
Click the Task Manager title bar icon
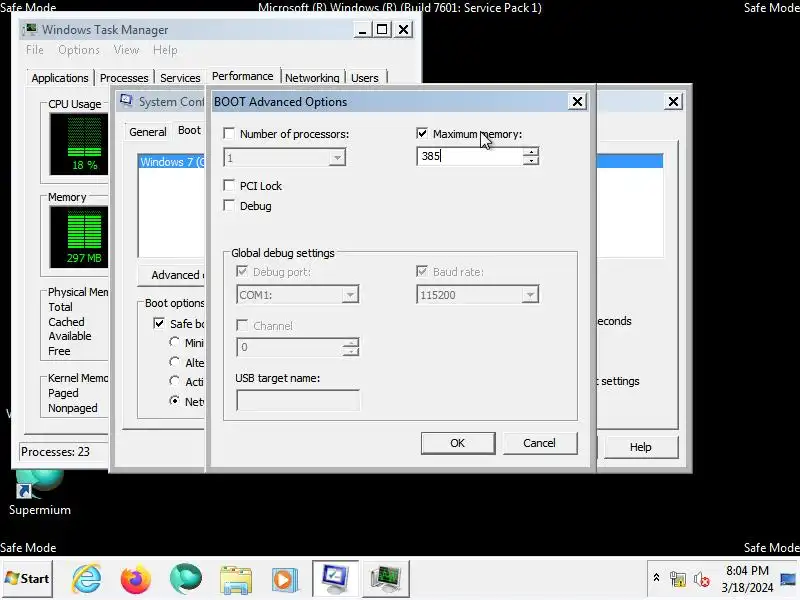click(30, 29)
